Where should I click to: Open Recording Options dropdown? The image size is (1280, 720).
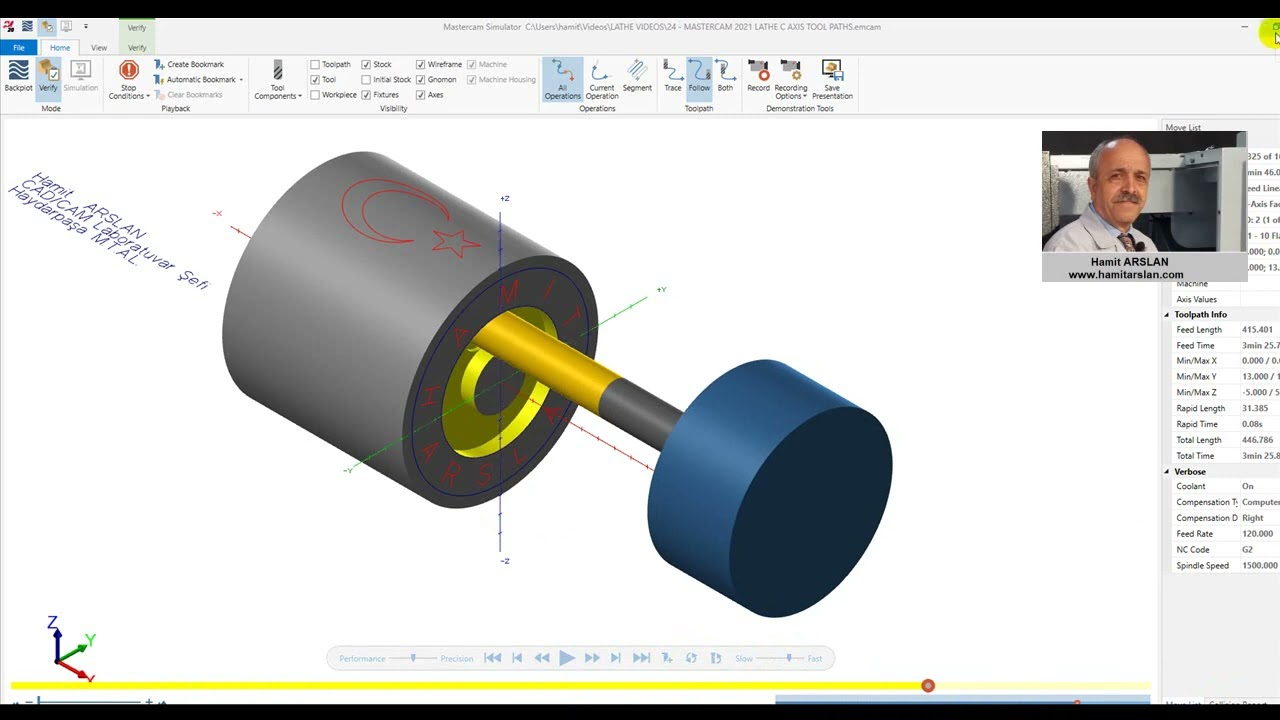pos(791,79)
